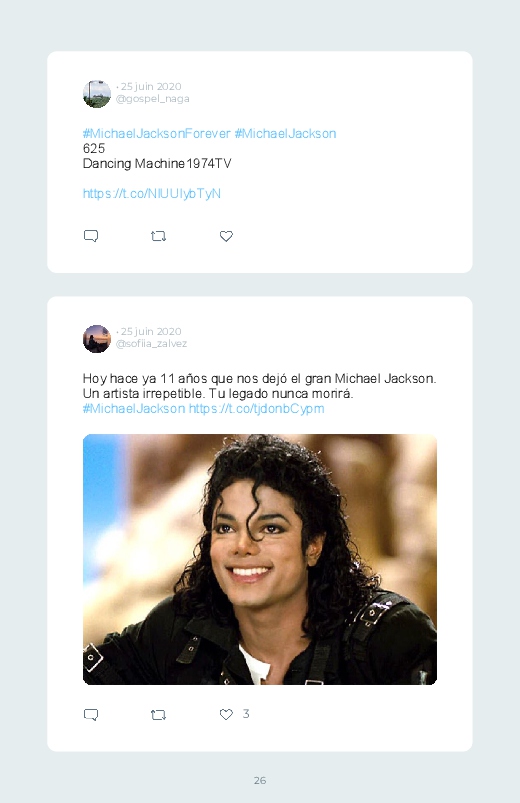Screen dimensions: 520x803
Task: Click the reply icon on sofiia_zalvez tweet
Action: [91, 714]
